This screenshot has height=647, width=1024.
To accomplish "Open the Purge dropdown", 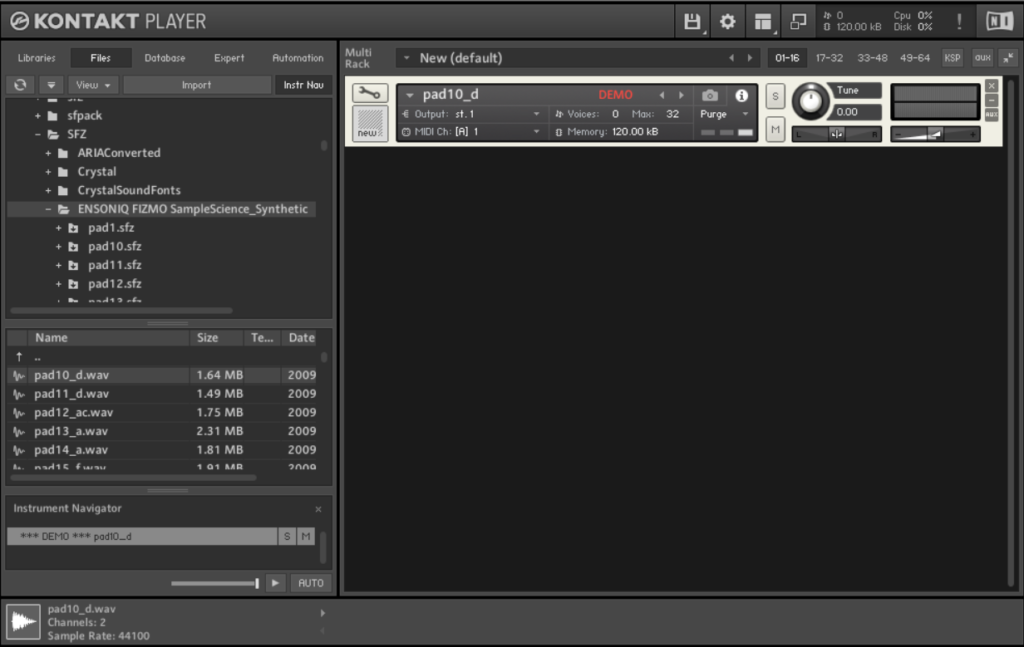I will pos(724,114).
